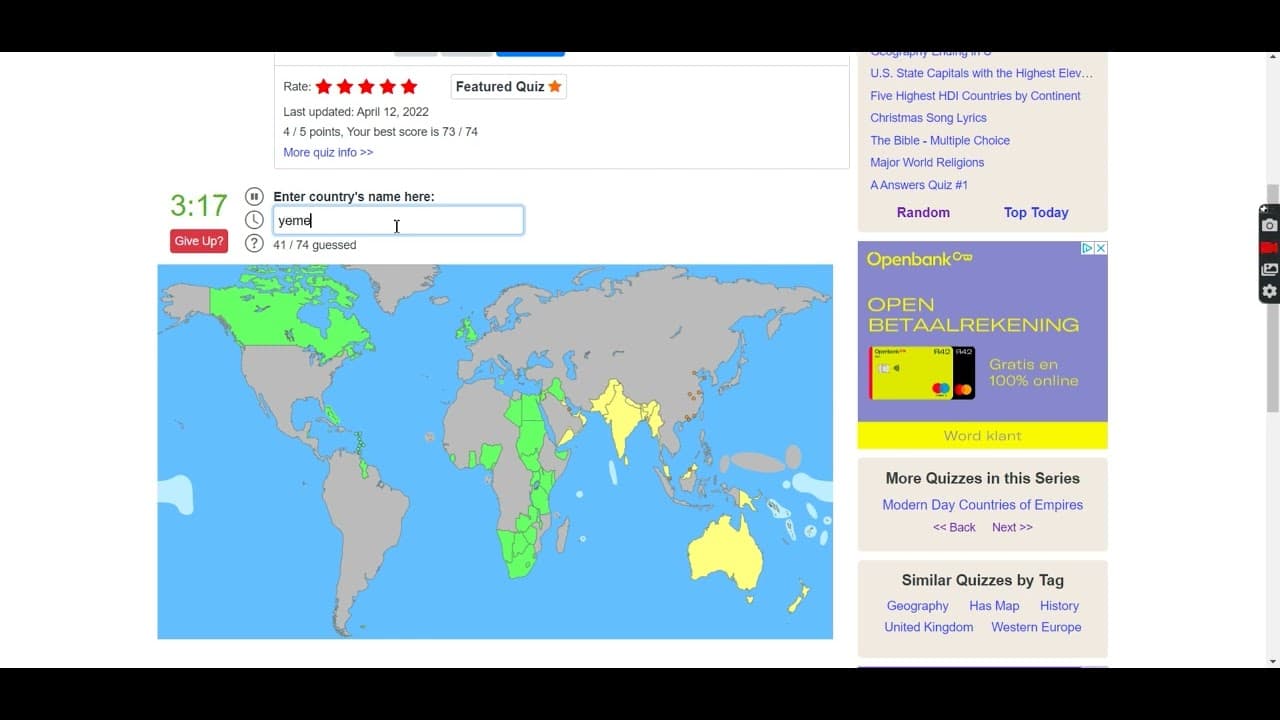
Task: Click the 'Similar Quizzes by Tag' heading
Action: [982, 580]
